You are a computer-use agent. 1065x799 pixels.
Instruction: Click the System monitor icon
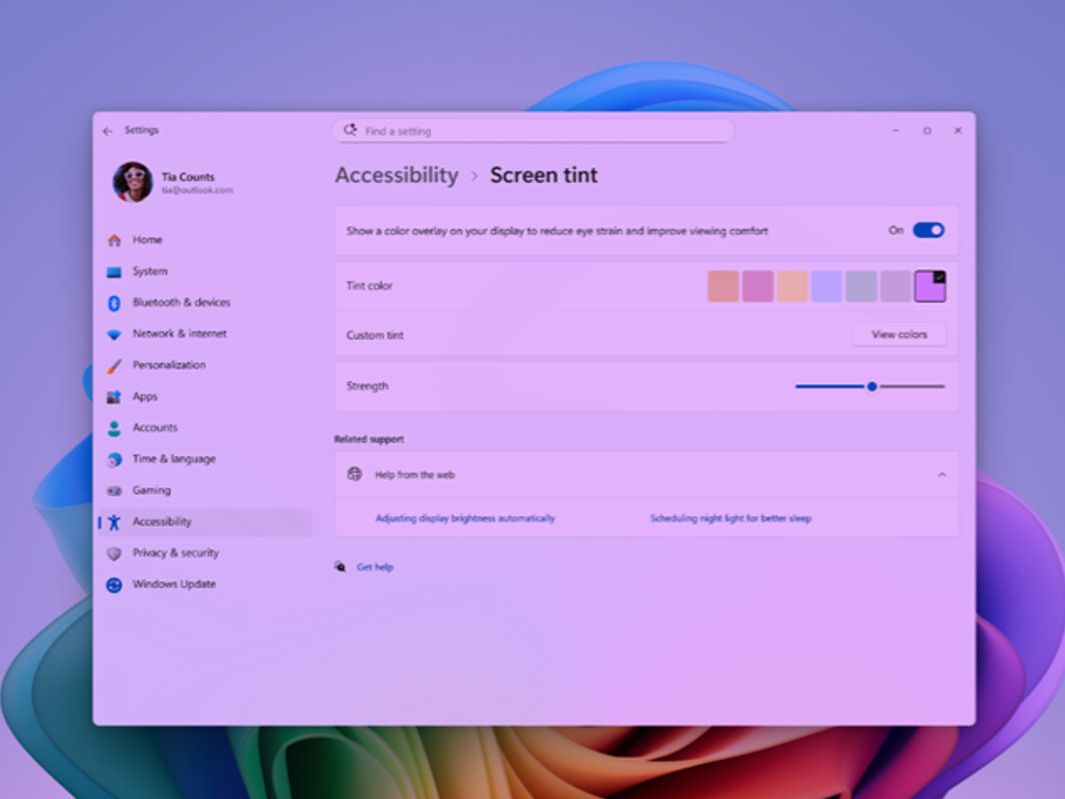pos(114,272)
